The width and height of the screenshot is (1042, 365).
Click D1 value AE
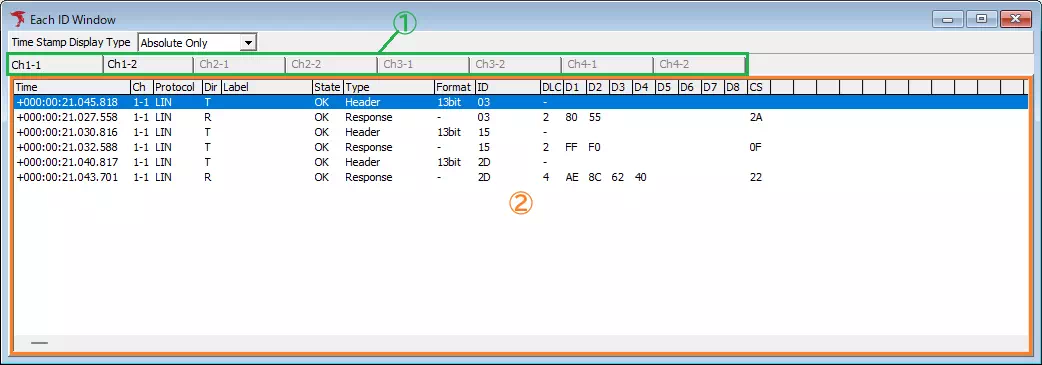(572, 178)
